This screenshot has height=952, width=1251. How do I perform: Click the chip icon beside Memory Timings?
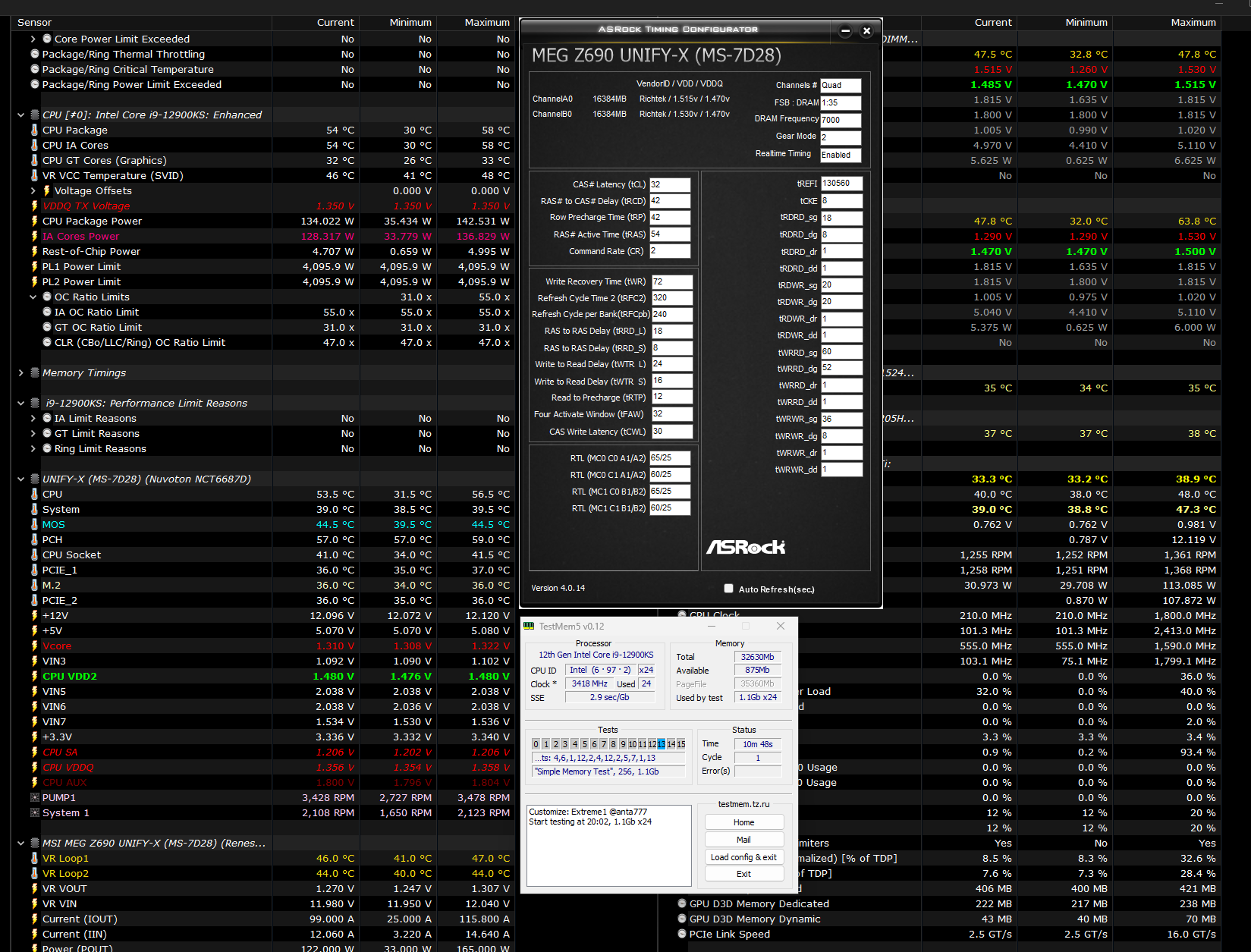point(35,372)
